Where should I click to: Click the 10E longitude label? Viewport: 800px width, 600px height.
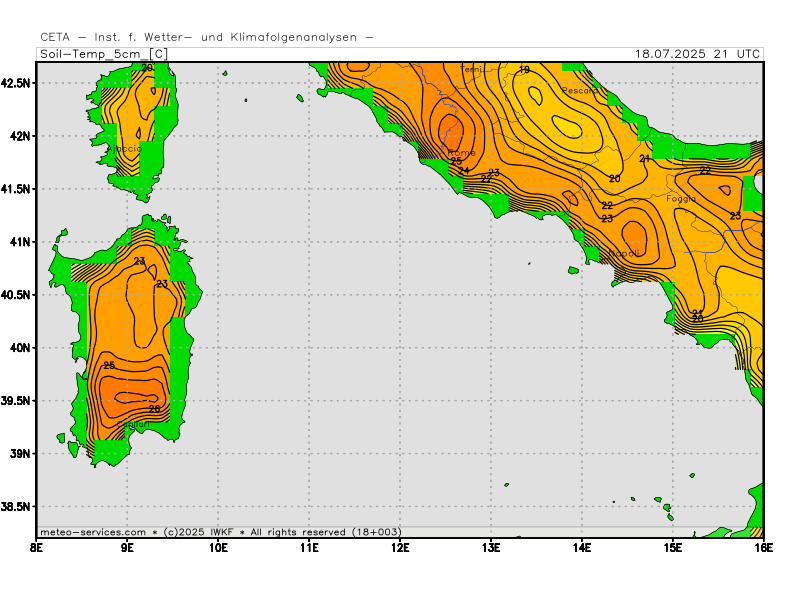pyautogui.click(x=218, y=548)
